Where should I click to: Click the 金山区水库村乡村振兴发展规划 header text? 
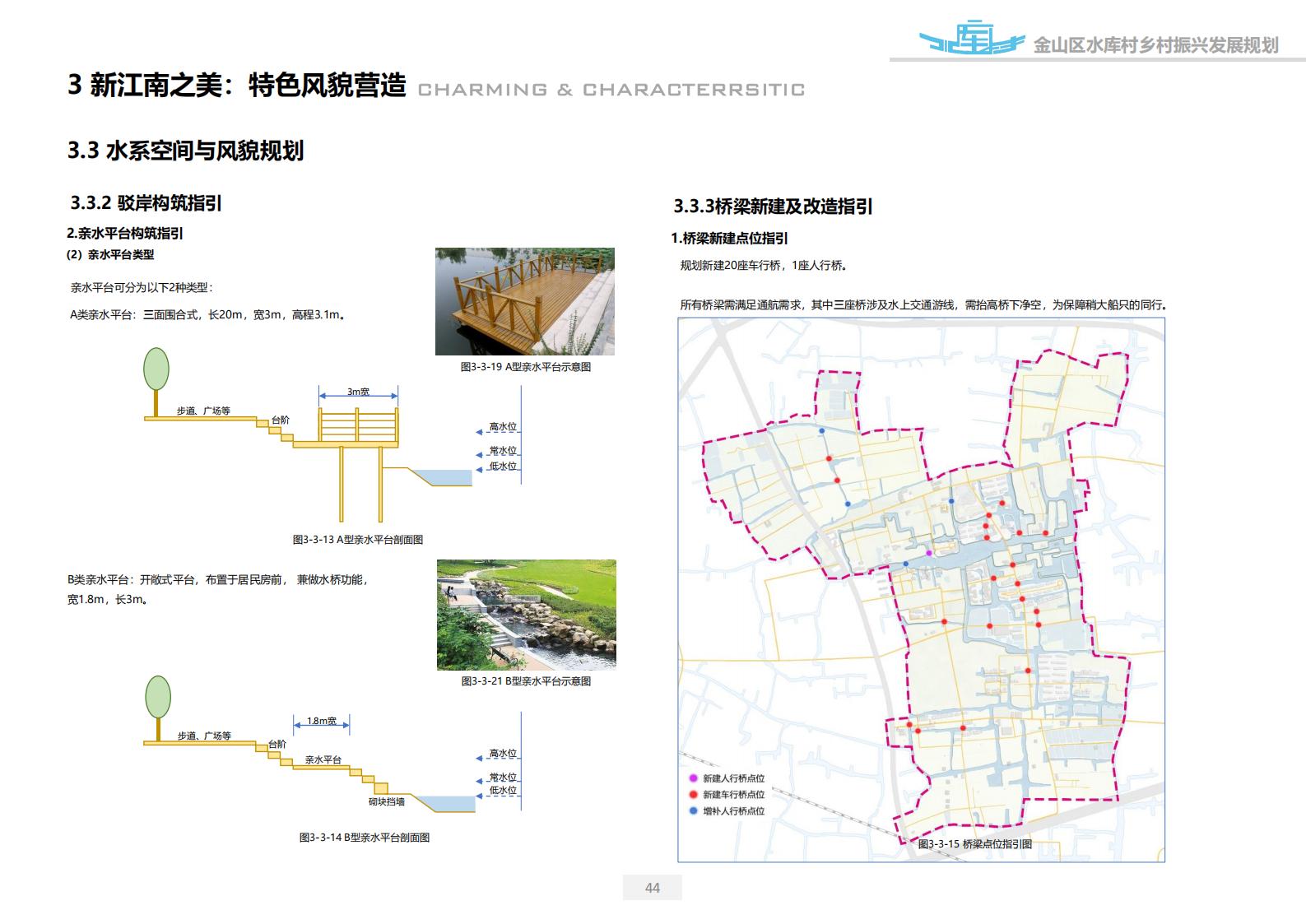(x=1155, y=46)
